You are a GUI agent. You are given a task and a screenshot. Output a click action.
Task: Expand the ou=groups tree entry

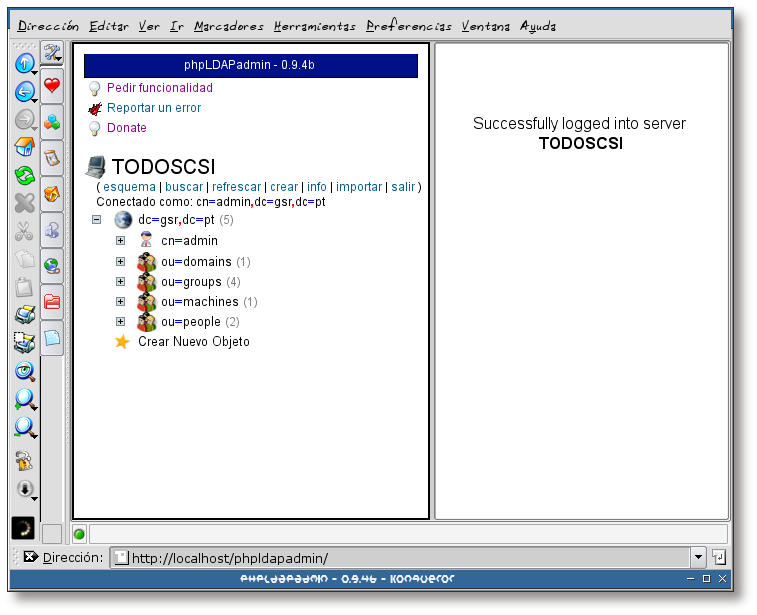click(120, 282)
